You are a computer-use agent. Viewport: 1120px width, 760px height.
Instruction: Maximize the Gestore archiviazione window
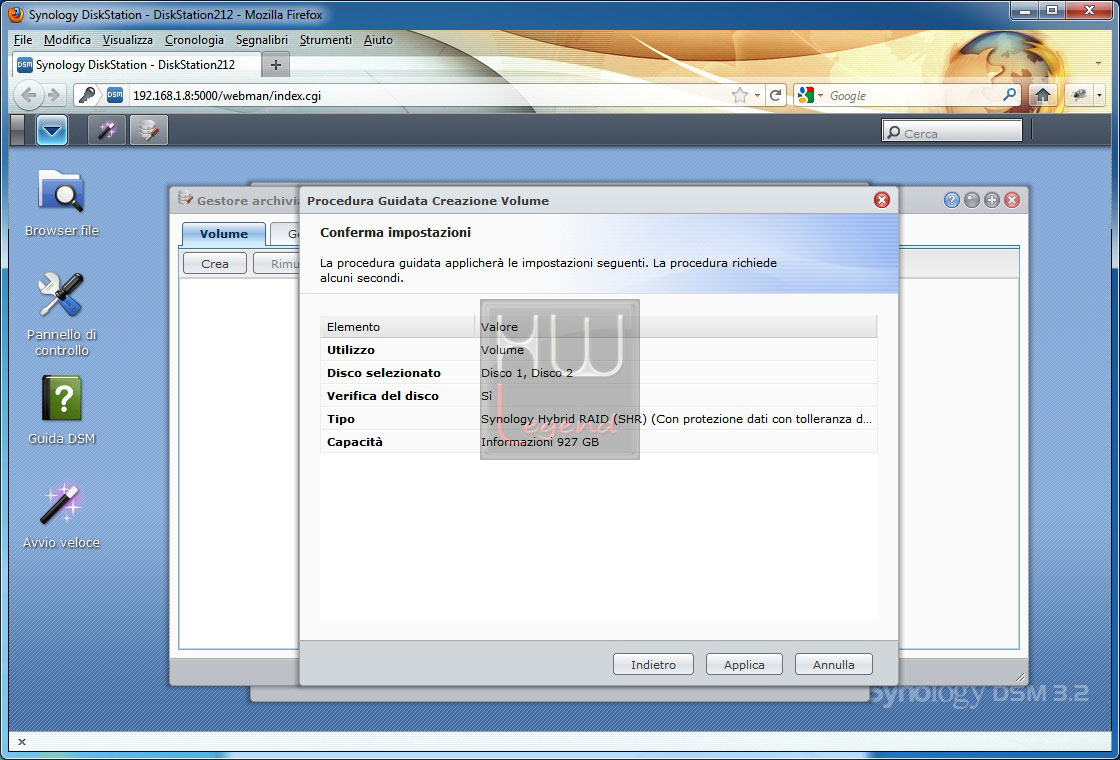991,201
